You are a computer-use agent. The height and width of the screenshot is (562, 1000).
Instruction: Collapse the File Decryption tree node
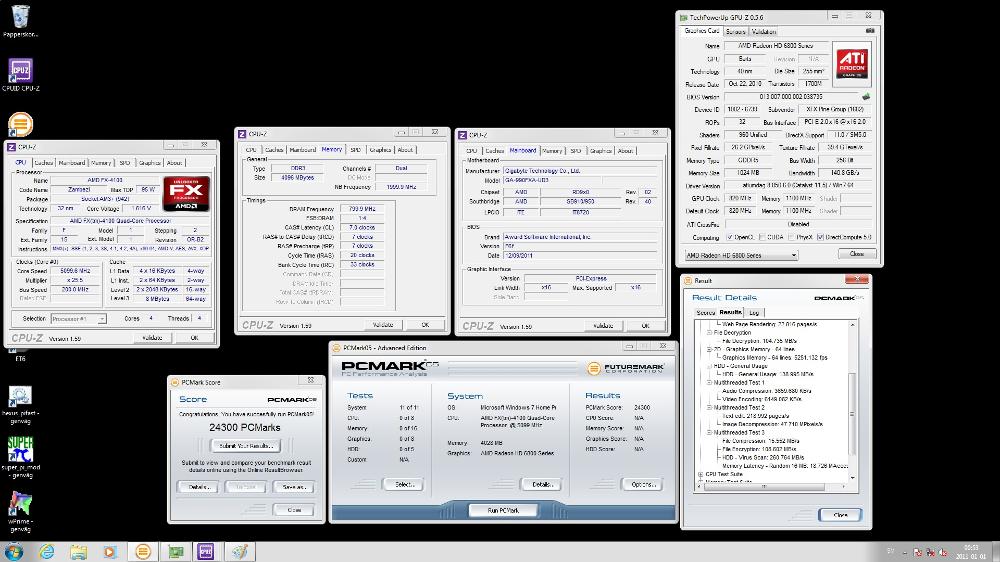click(709, 332)
